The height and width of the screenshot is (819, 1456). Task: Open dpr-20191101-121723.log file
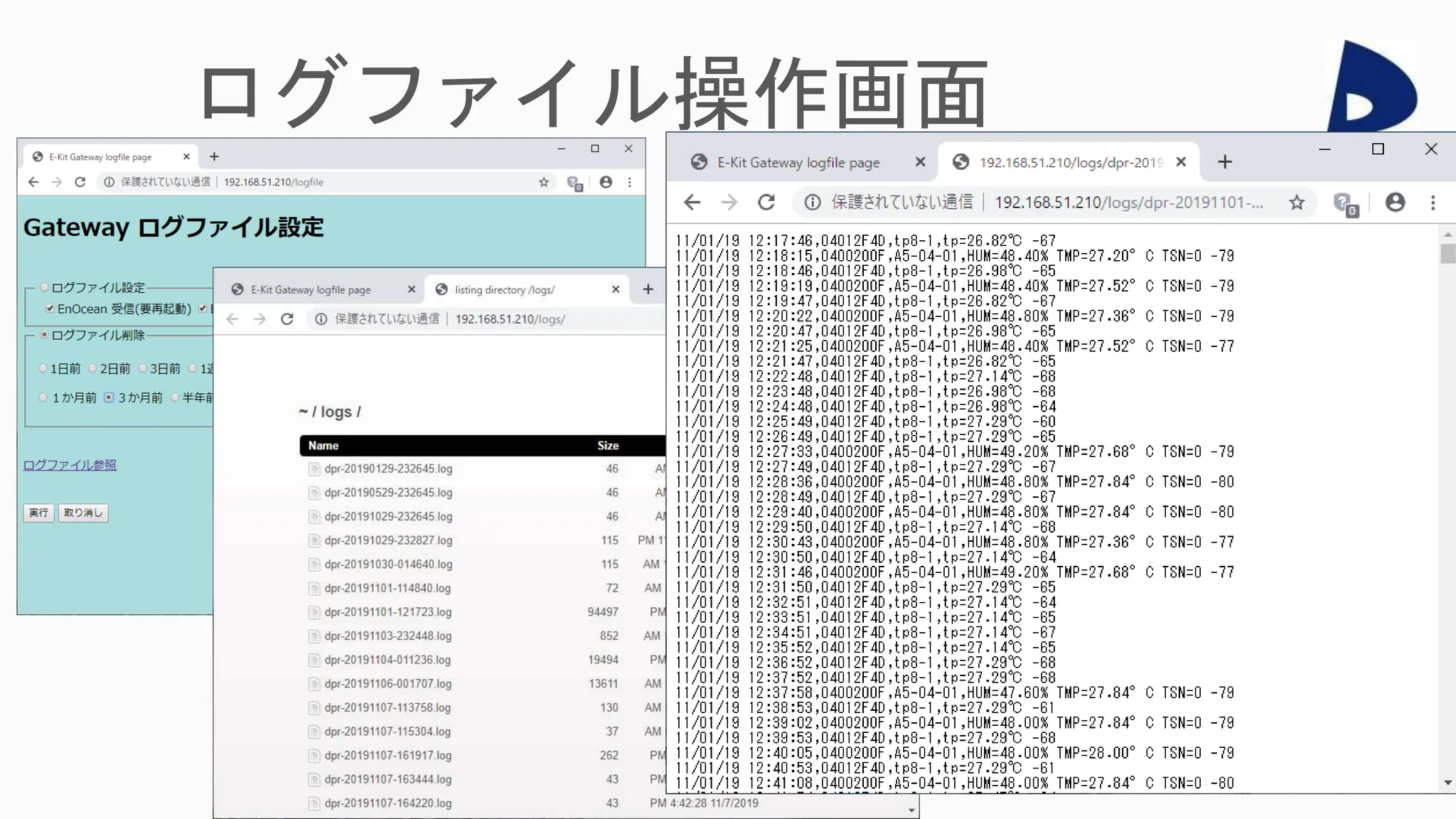tap(387, 612)
